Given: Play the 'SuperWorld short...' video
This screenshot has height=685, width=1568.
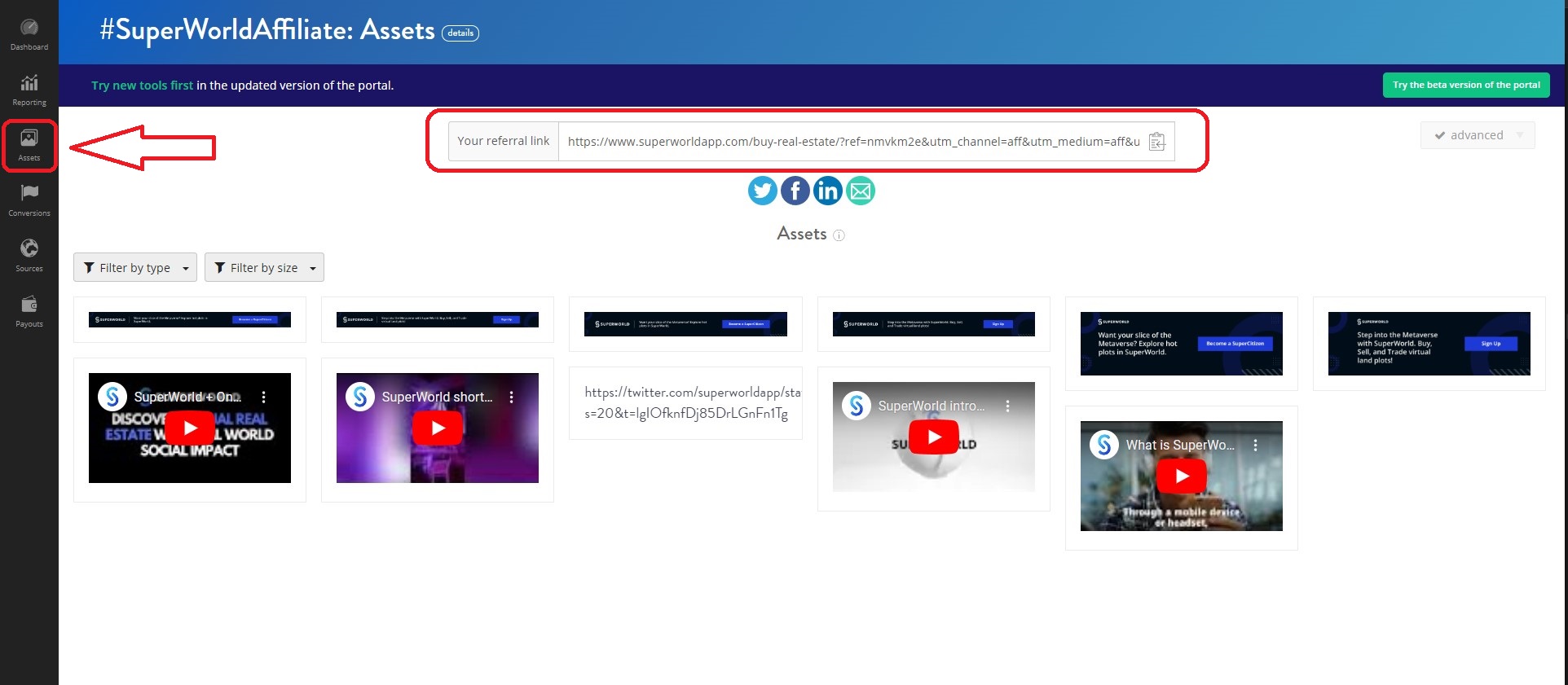Looking at the screenshot, I should pyautogui.click(x=438, y=428).
